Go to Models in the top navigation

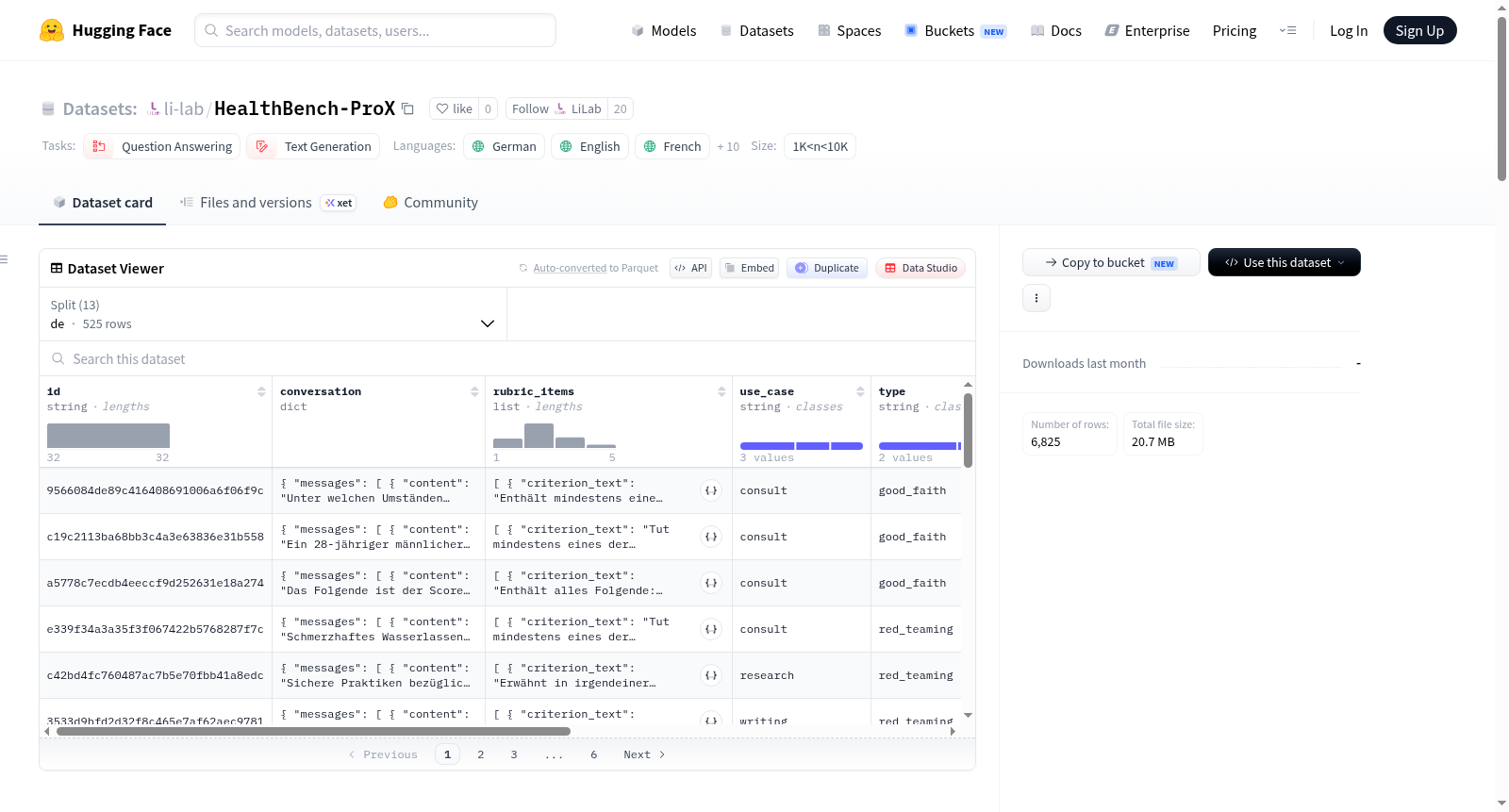664,30
